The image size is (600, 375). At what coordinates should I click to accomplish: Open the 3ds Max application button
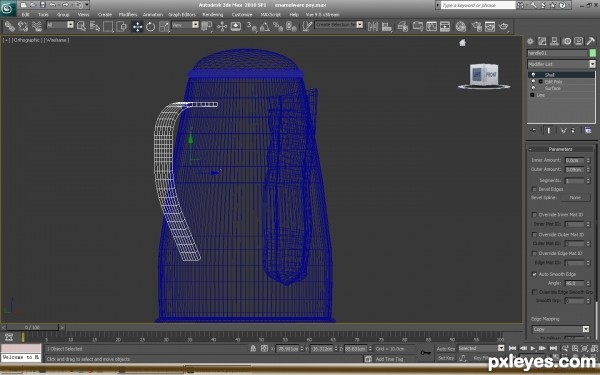click(x=8, y=8)
